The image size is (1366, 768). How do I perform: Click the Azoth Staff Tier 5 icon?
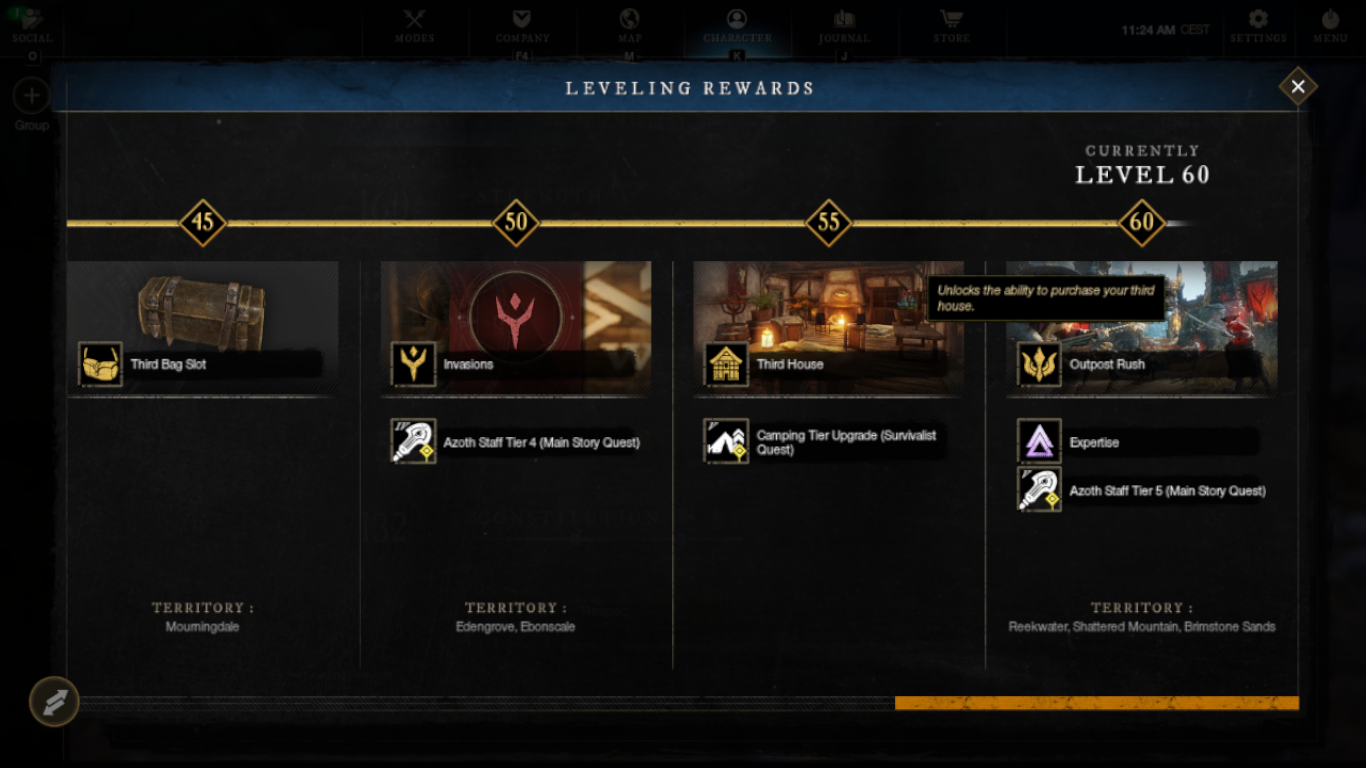[1039, 490]
